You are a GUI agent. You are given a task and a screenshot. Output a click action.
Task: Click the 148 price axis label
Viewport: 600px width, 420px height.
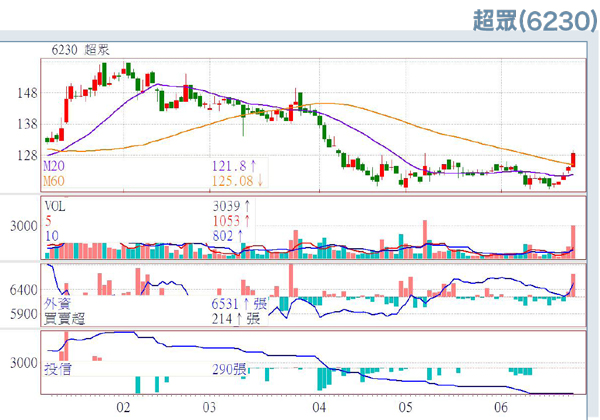click(x=25, y=94)
